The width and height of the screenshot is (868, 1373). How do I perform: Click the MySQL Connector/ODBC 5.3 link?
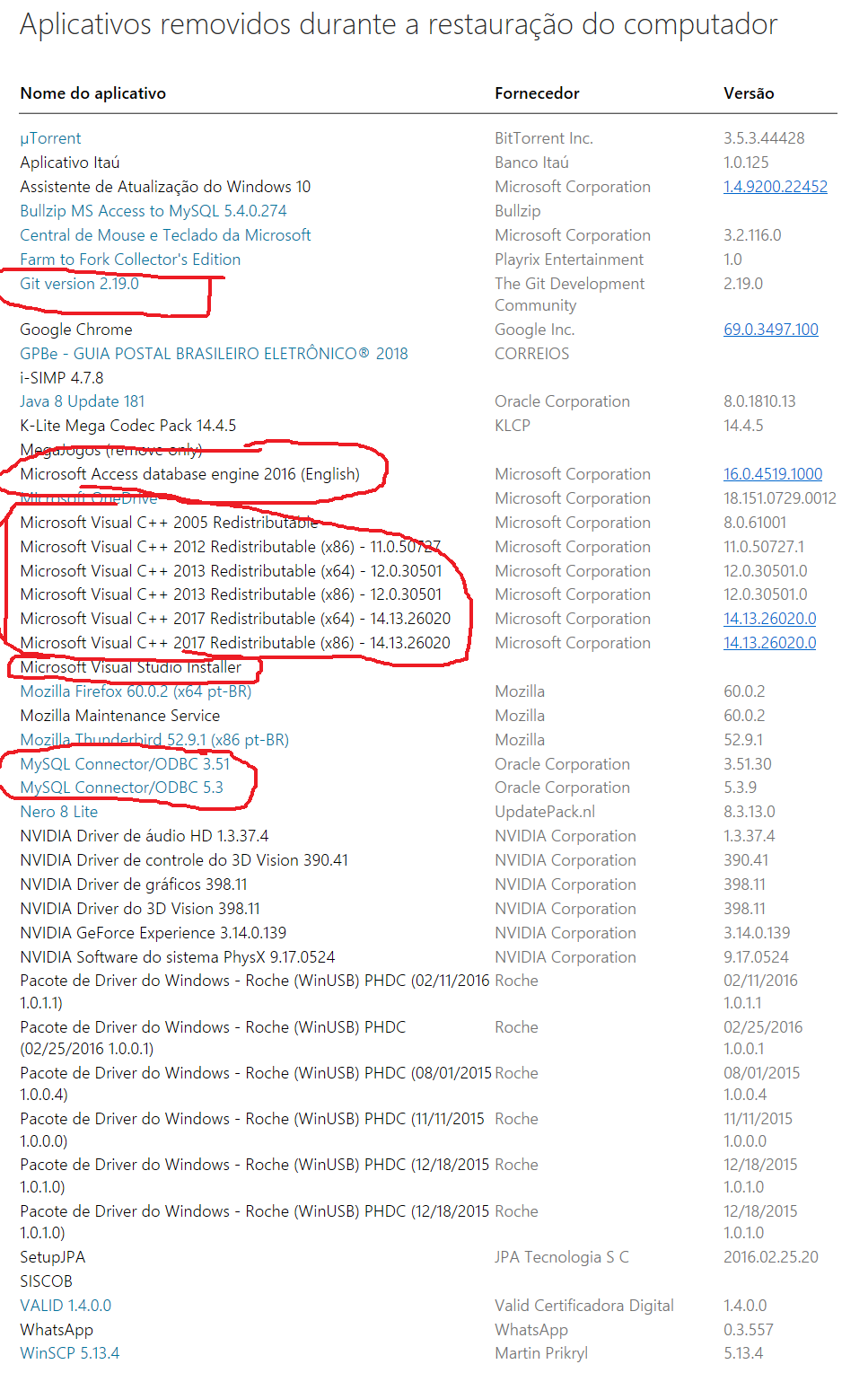[x=121, y=788]
